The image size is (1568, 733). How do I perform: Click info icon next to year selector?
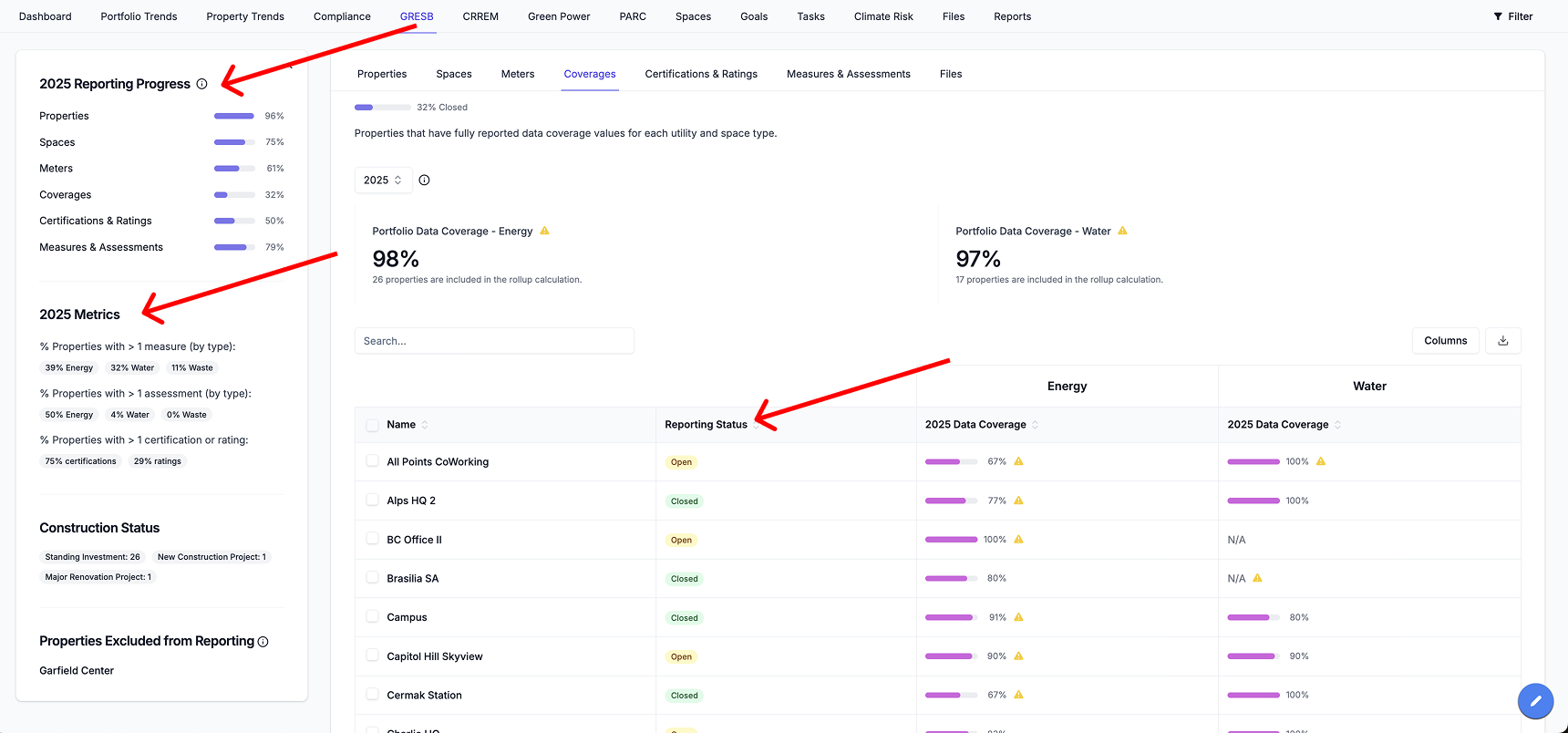[x=424, y=181]
